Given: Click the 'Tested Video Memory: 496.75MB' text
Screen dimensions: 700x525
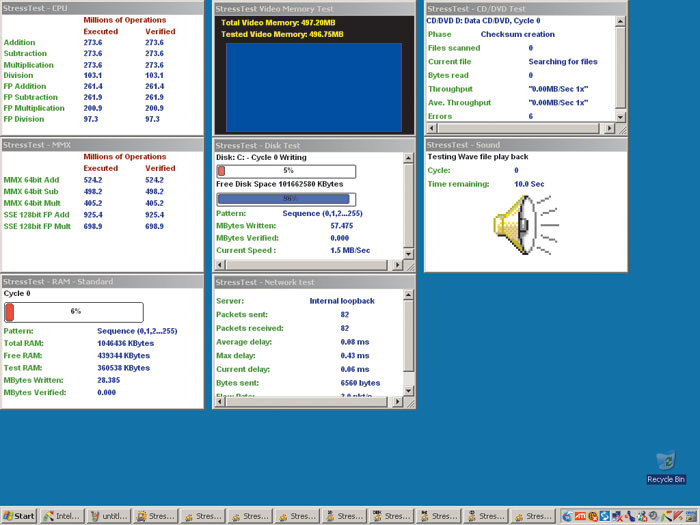Looking at the screenshot, I should pos(282,34).
